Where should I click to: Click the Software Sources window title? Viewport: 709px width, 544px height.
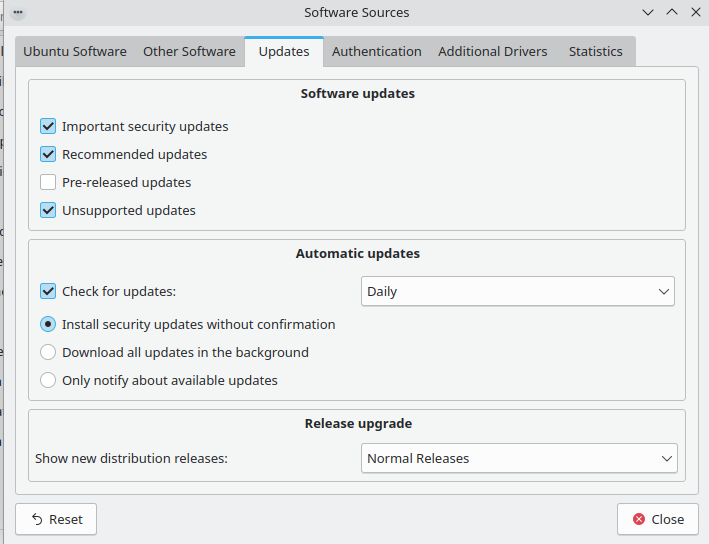pos(356,12)
